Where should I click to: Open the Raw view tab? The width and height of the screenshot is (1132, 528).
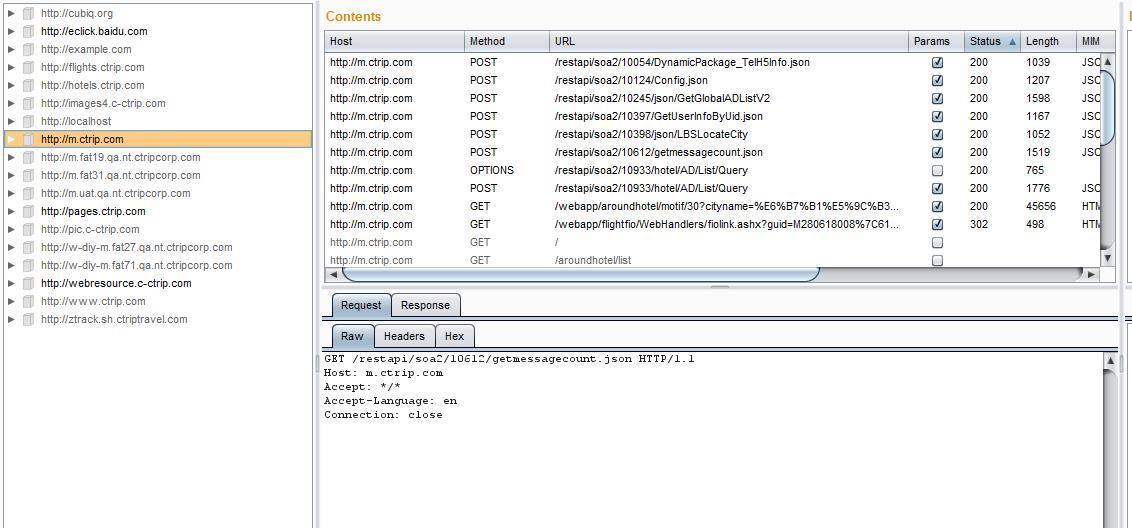352,336
